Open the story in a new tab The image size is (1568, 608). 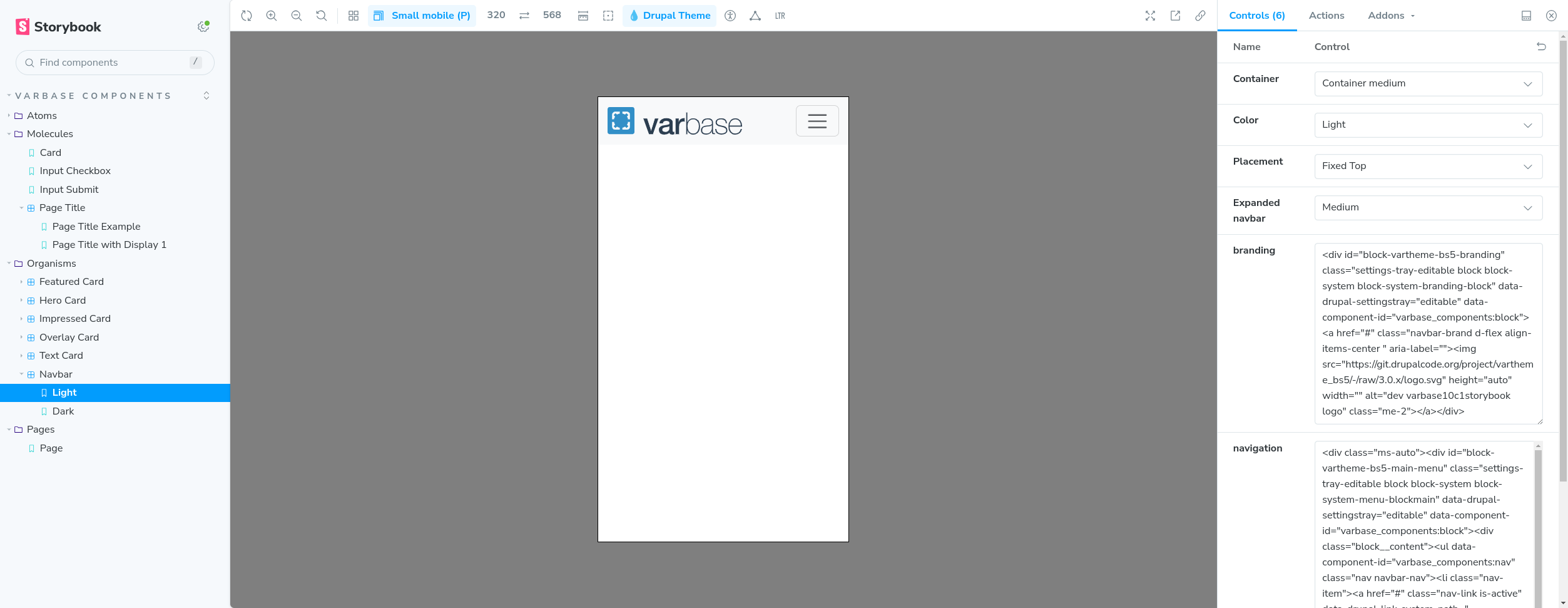point(1175,16)
